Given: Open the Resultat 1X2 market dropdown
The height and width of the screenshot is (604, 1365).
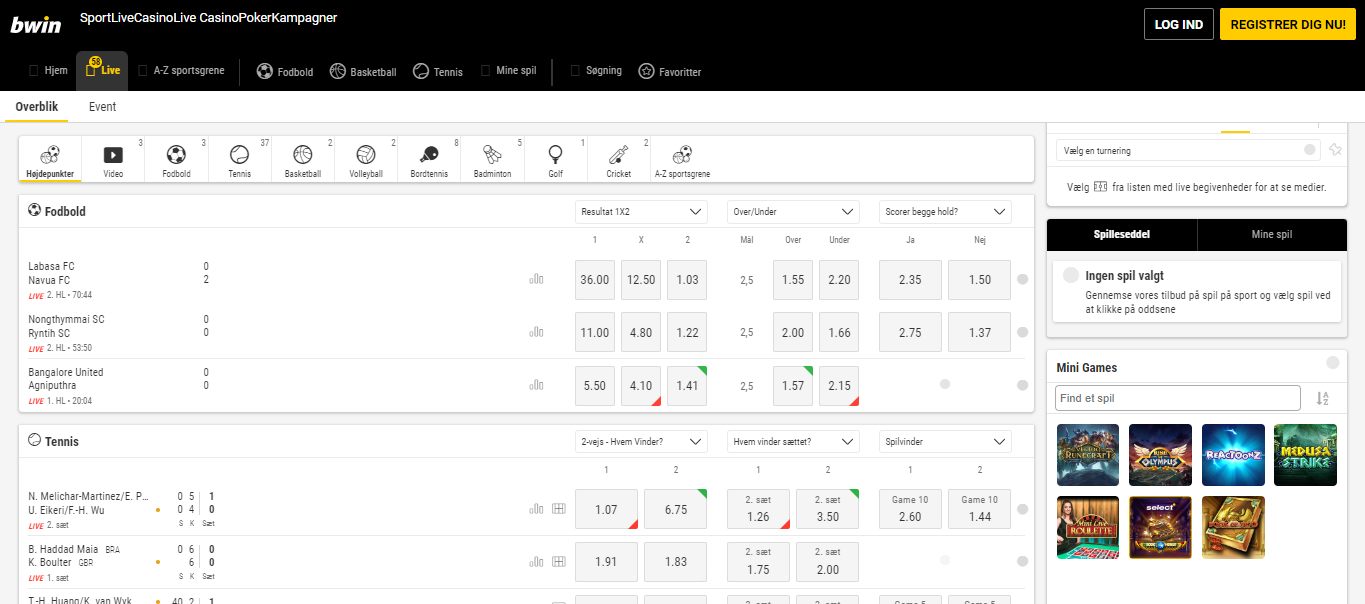Looking at the screenshot, I should pyautogui.click(x=641, y=212).
